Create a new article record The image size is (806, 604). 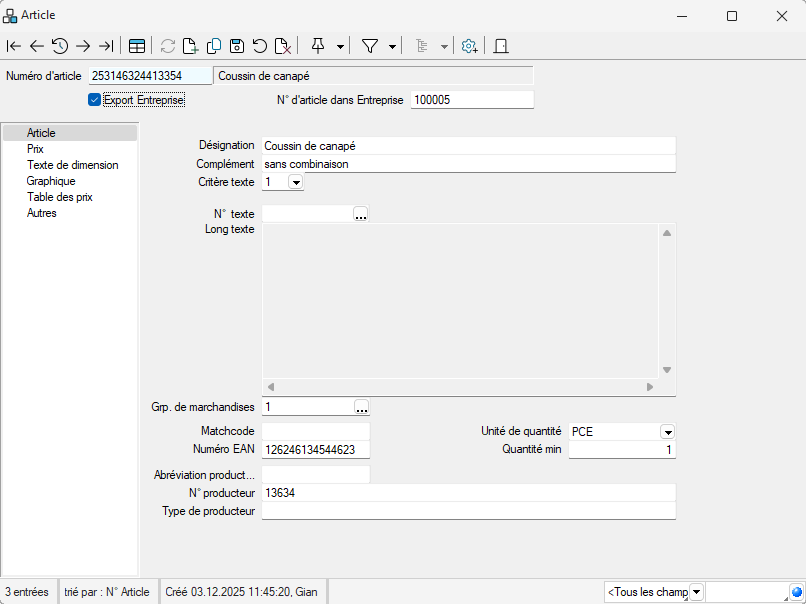pyautogui.click(x=191, y=46)
